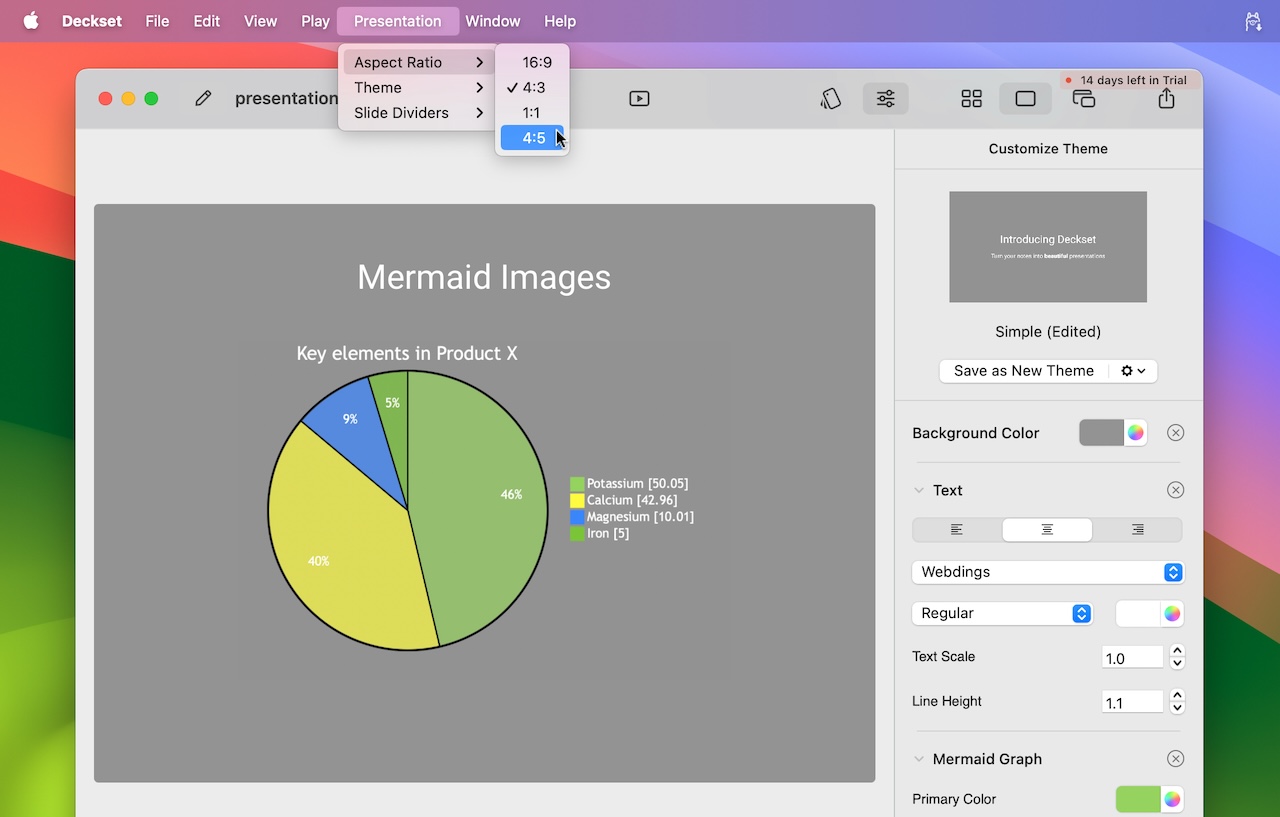Screen dimensions: 1280x817
Task: Select the 16:9 aspect ratio
Action: [532, 62]
